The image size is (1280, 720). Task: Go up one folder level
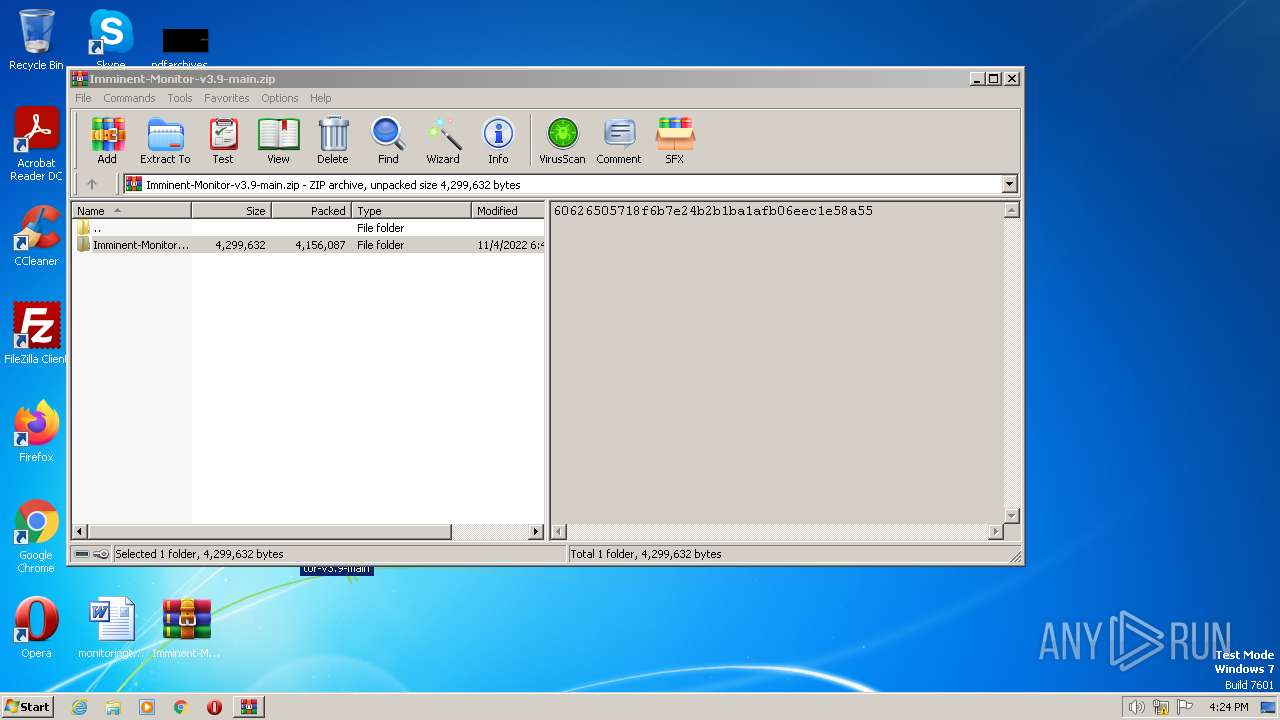92,184
